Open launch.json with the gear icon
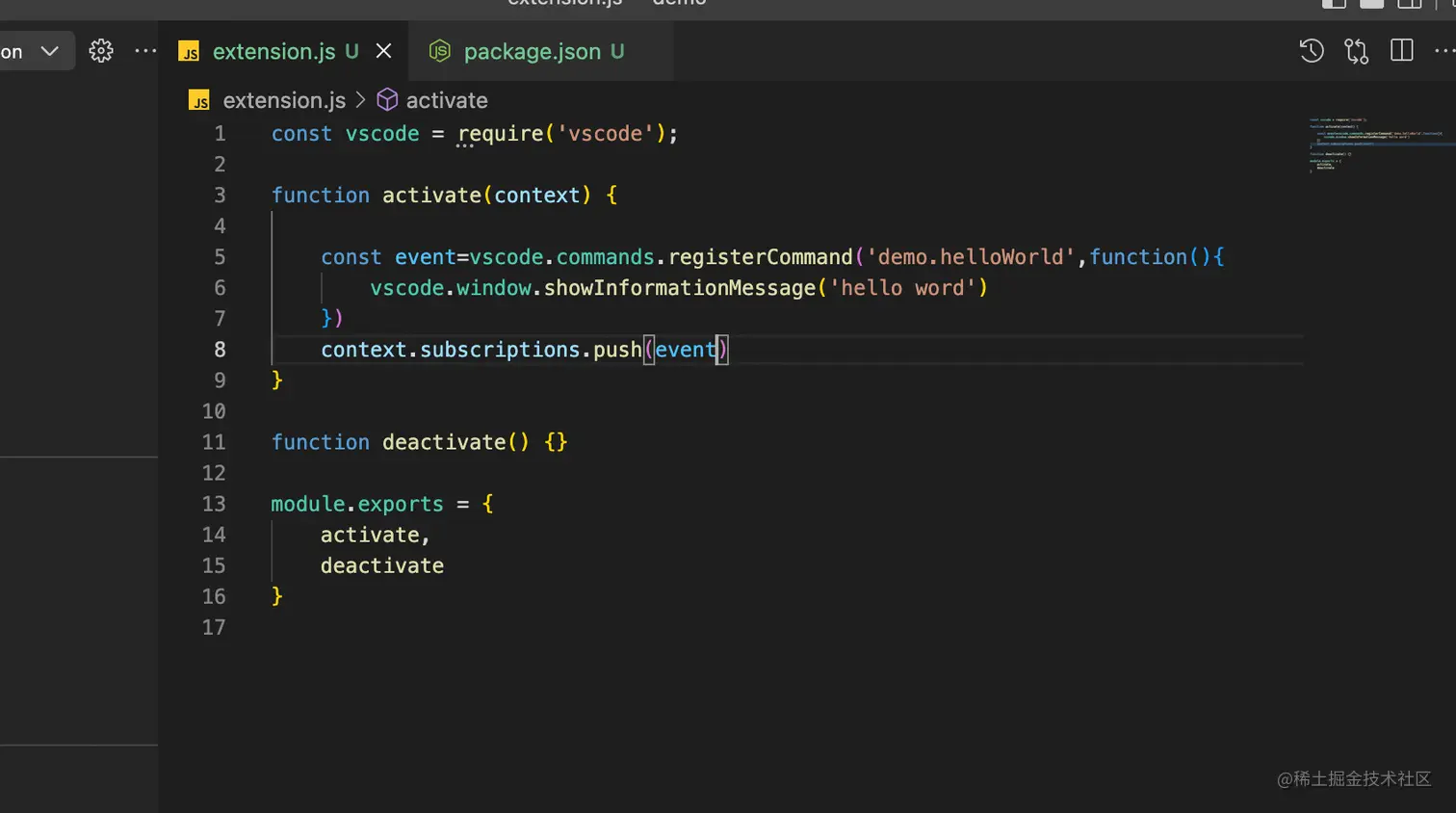This screenshot has height=813, width=1456. coord(101,50)
